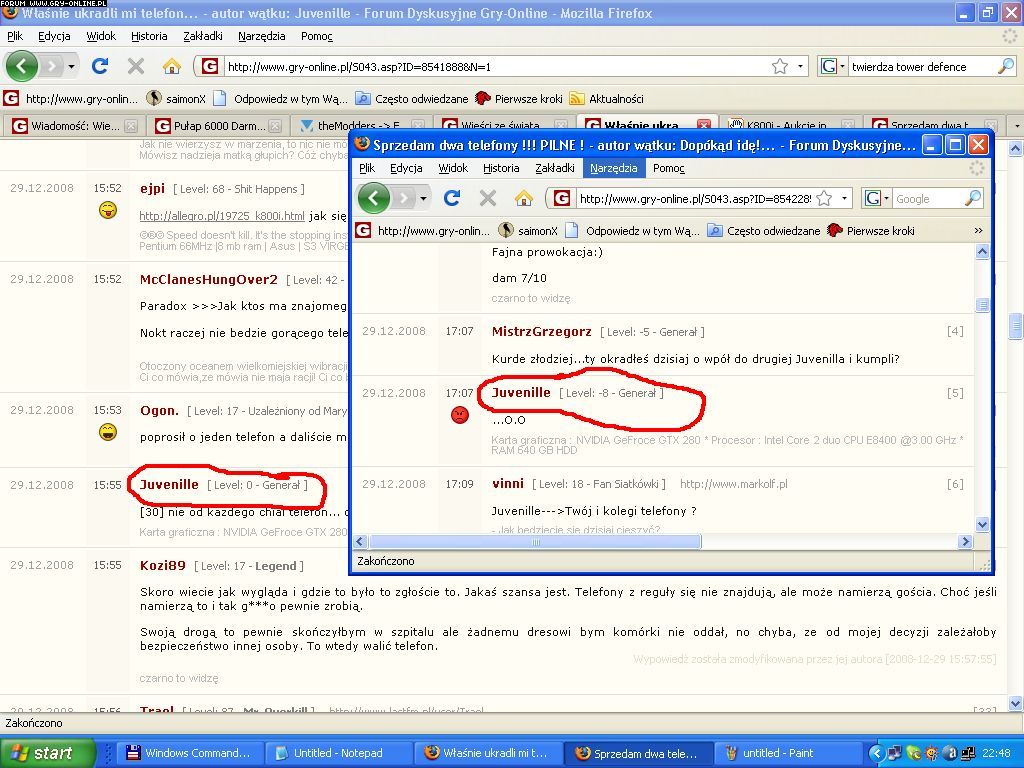Go Home in front Sprzedam window
The height and width of the screenshot is (768, 1024).
click(524, 198)
